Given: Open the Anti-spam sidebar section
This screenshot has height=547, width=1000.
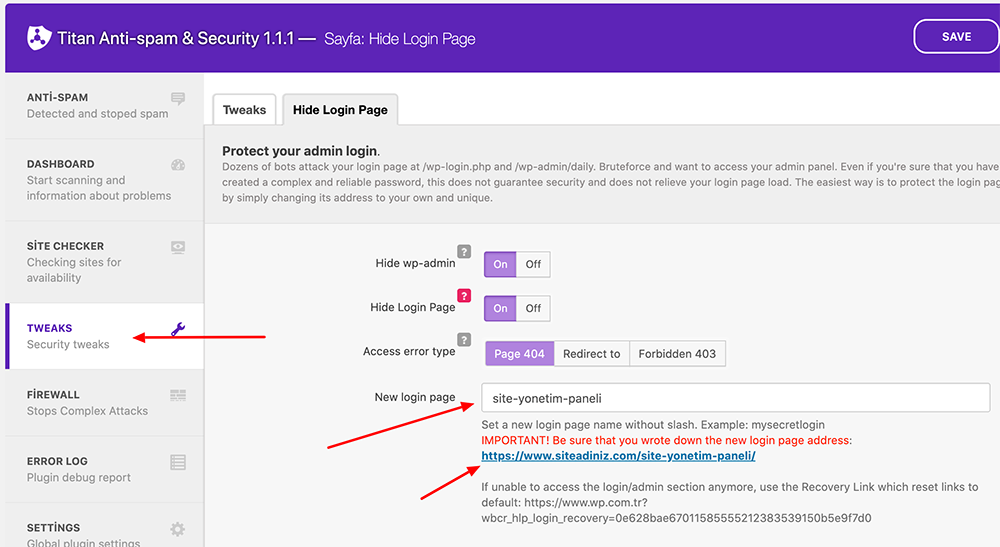Looking at the screenshot, I should click(x=104, y=105).
